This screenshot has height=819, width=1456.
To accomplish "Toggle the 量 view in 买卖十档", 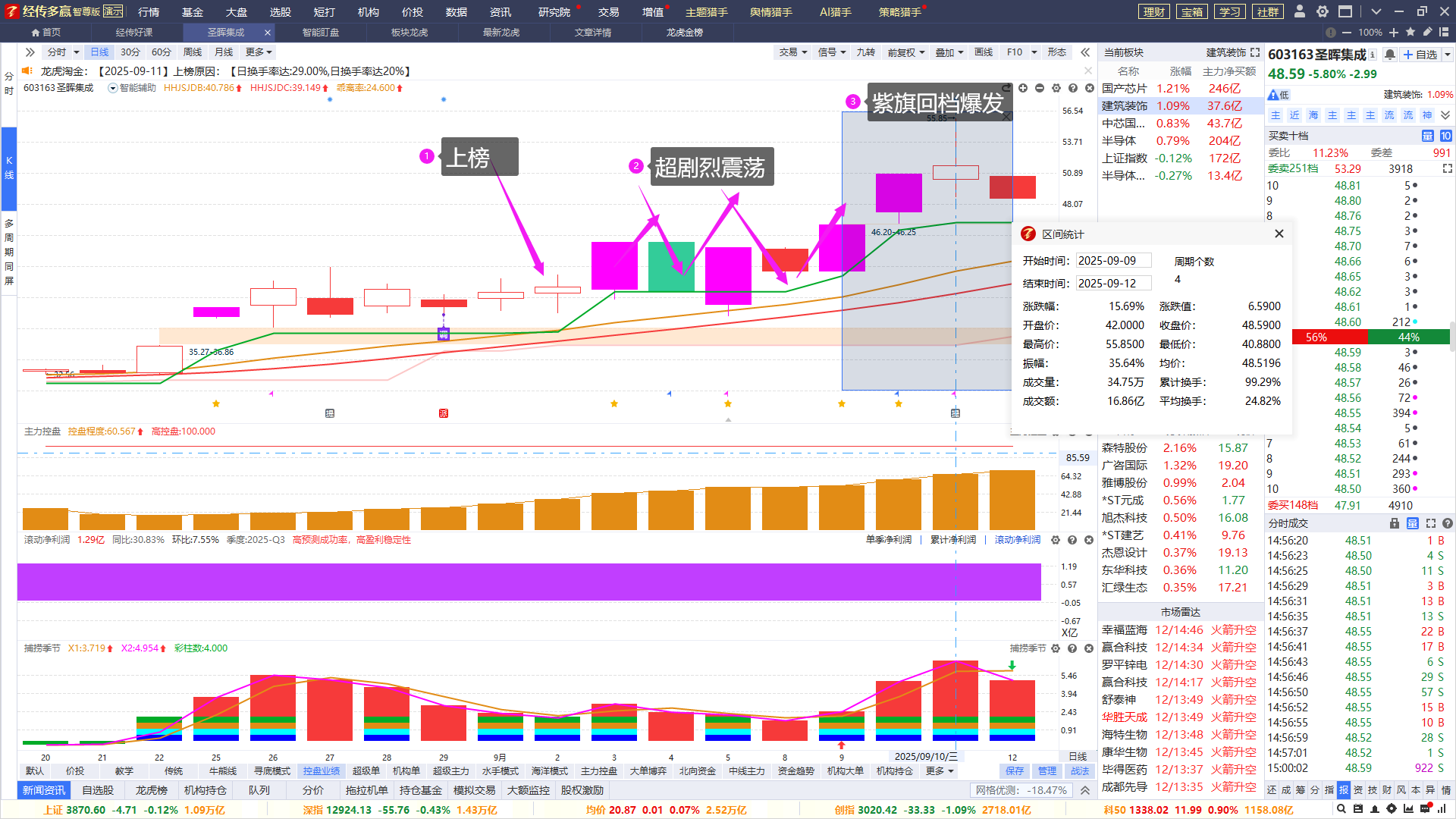I will pyautogui.click(x=1427, y=136).
